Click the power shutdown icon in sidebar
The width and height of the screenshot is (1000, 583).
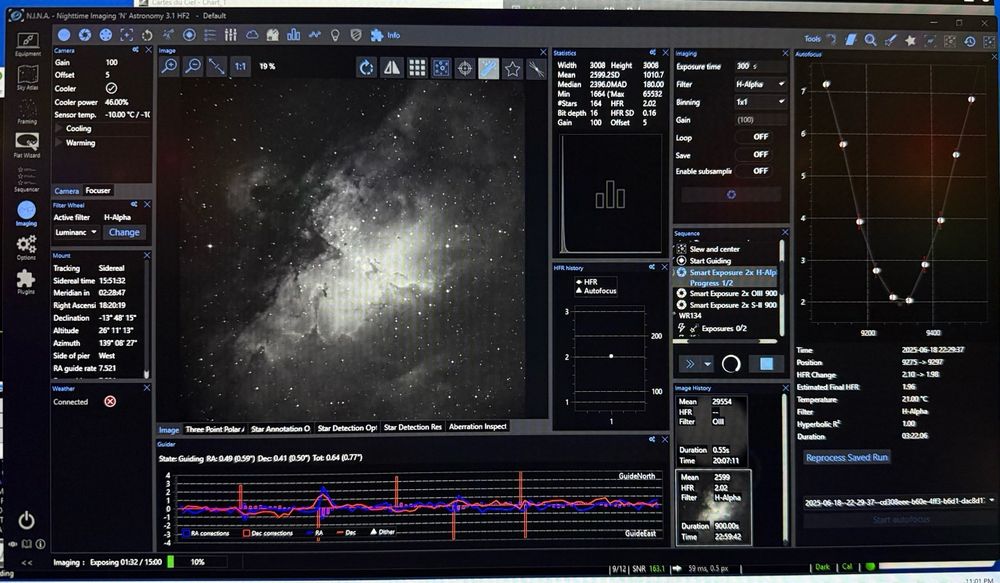pyautogui.click(x=26, y=520)
